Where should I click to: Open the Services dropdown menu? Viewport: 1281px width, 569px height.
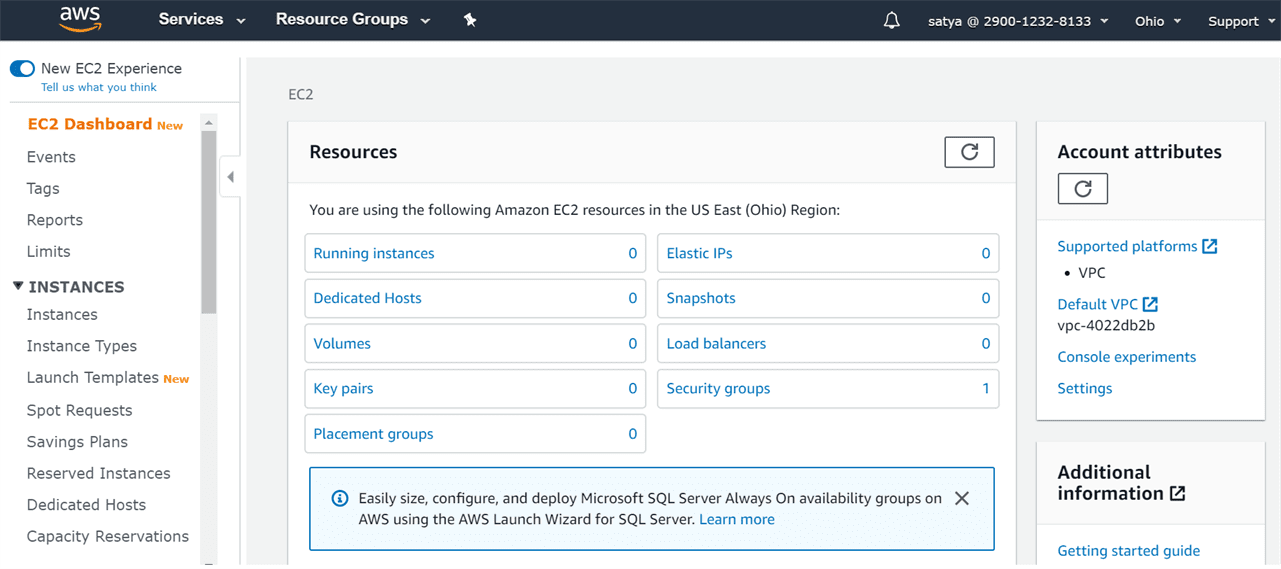(201, 20)
